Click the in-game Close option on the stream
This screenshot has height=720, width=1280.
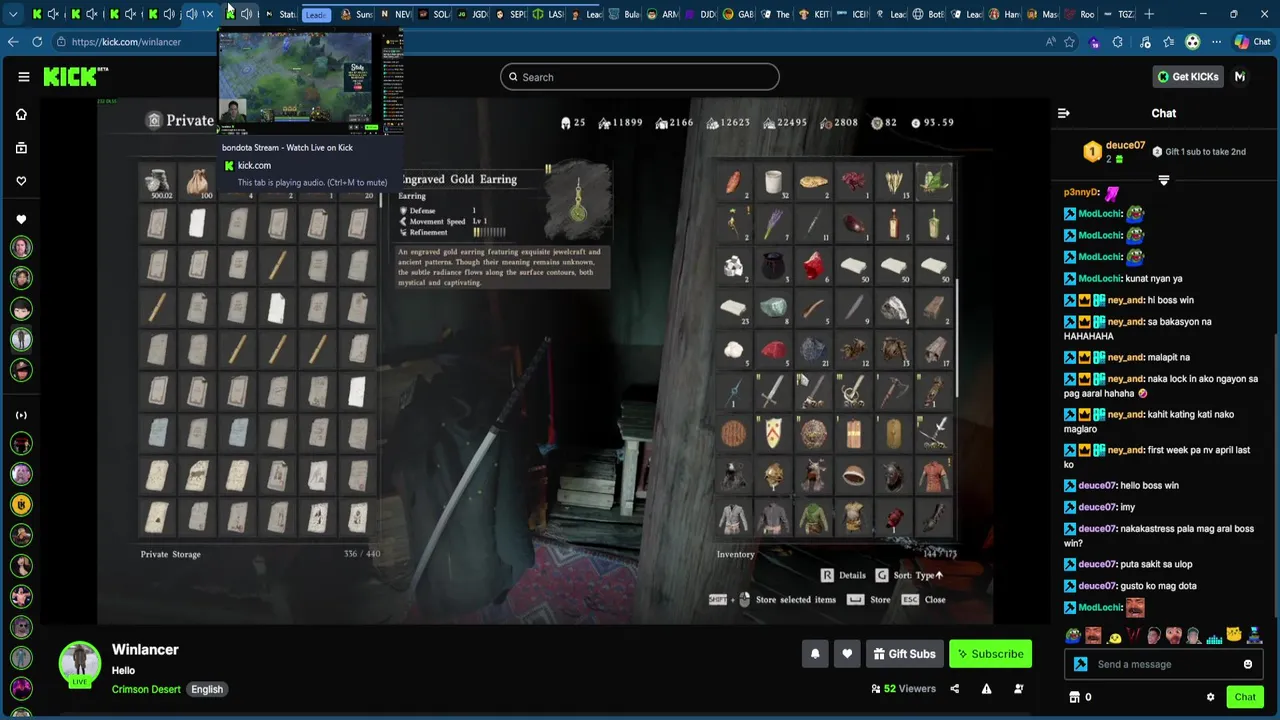pyautogui.click(x=923, y=600)
